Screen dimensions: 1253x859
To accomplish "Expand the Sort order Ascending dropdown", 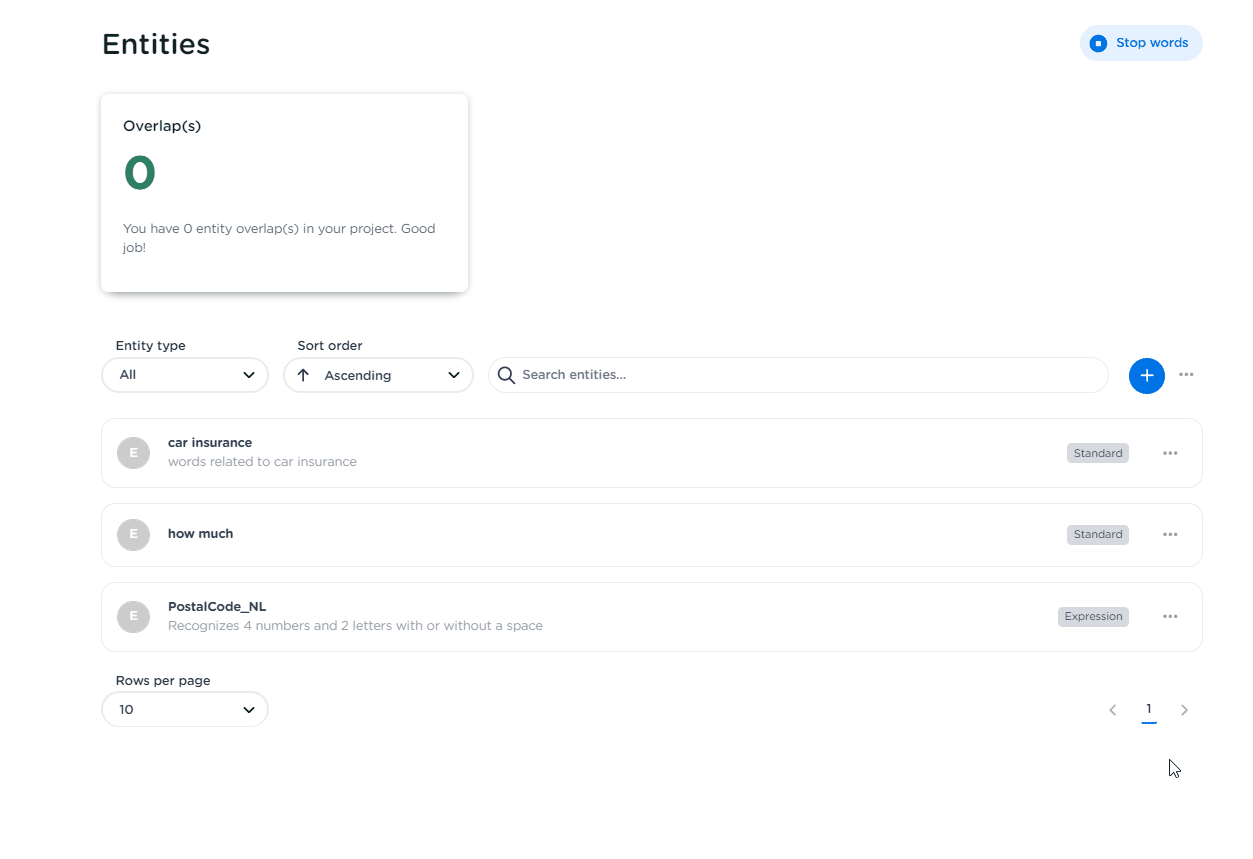I will [x=378, y=375].
